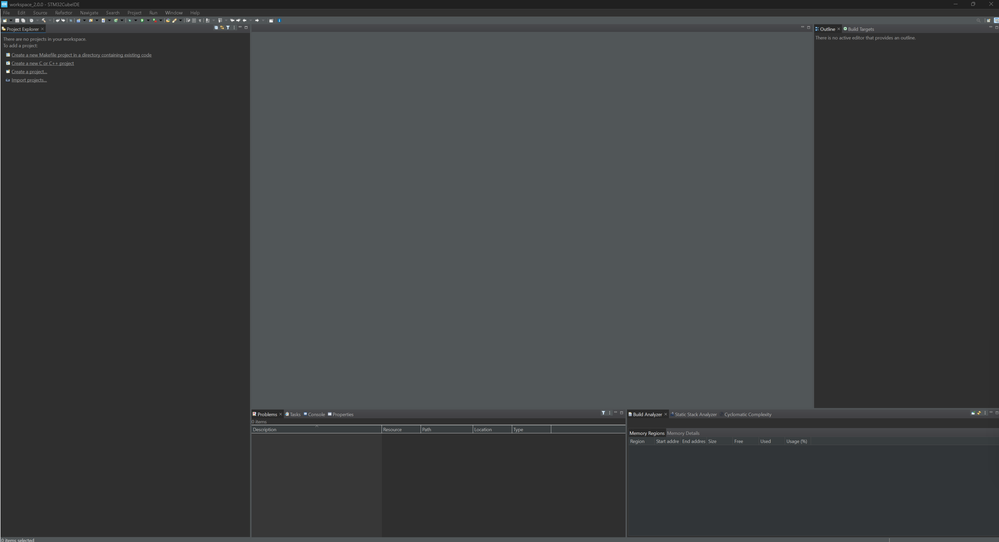Switch to the Tasks tab
The height and width of the screenshot is (542, 999).
(x=293, y=414)
